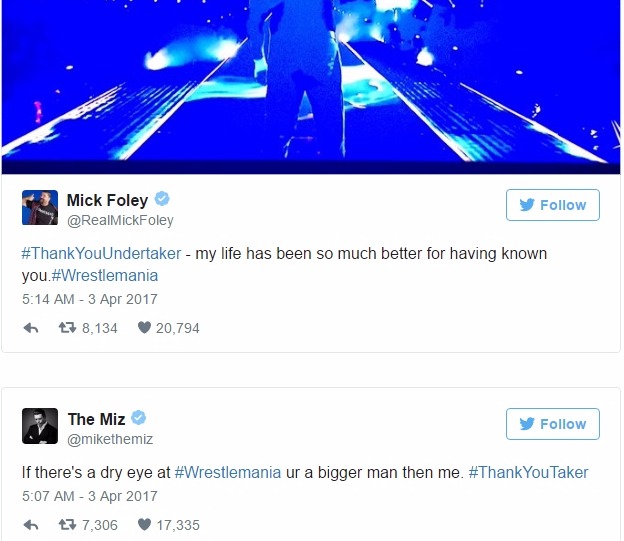This screenshot has width=624, height=541.
Task: Reply to The Miz's tweet
Action: (31, 525)
